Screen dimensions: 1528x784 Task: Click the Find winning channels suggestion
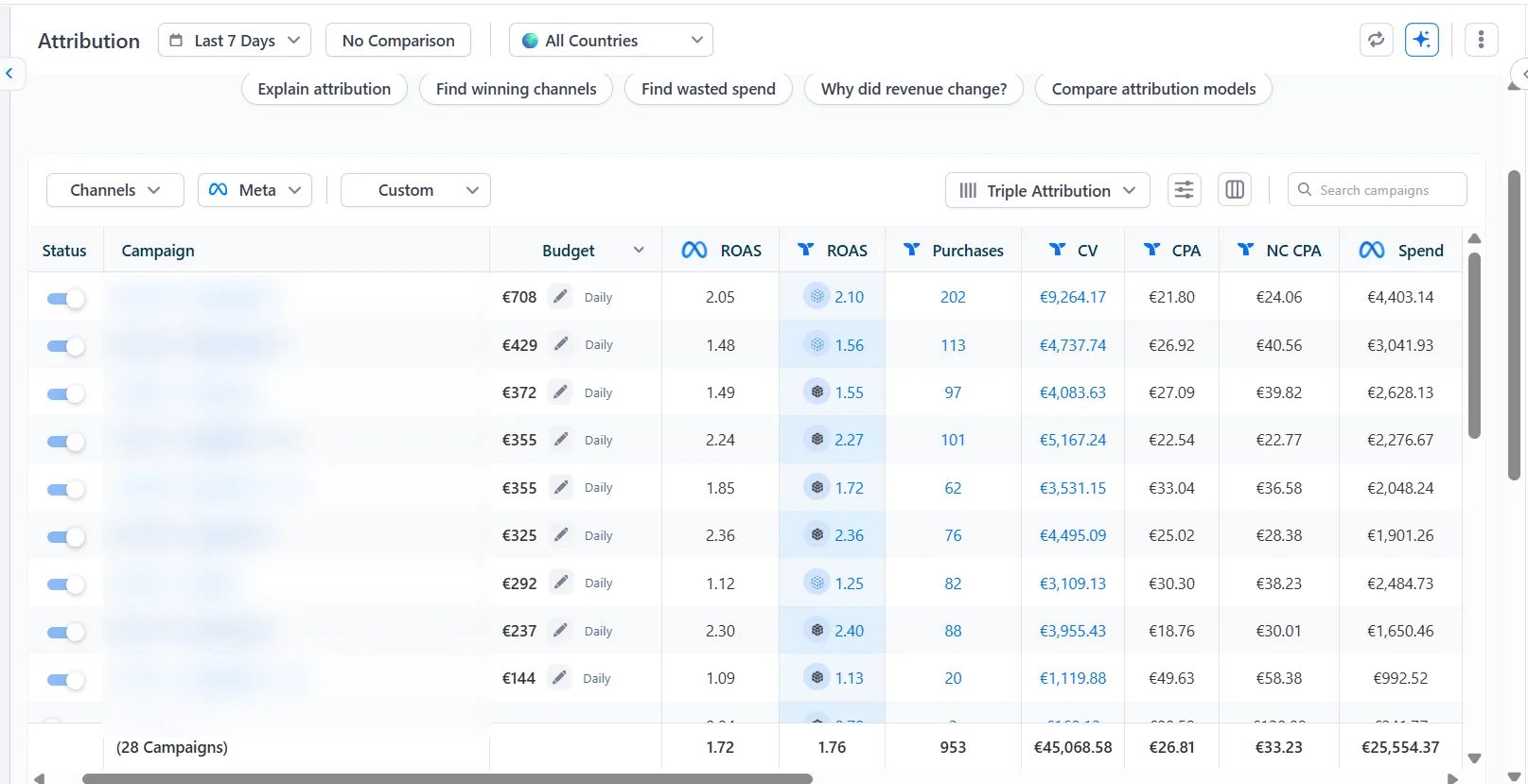[x=517, y=89]
